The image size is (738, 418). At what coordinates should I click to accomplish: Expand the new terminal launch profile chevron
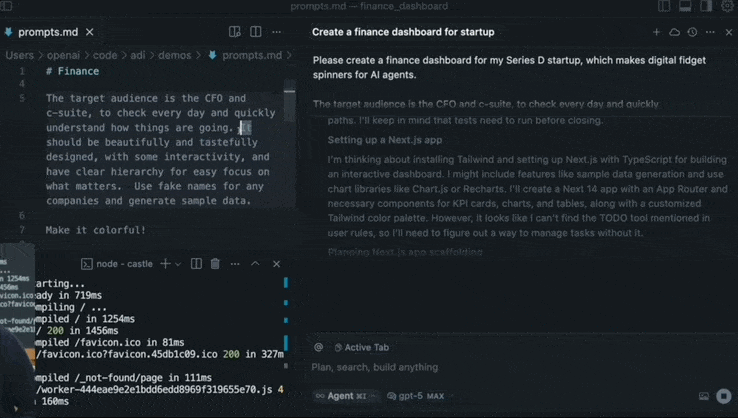coord(178,264)
